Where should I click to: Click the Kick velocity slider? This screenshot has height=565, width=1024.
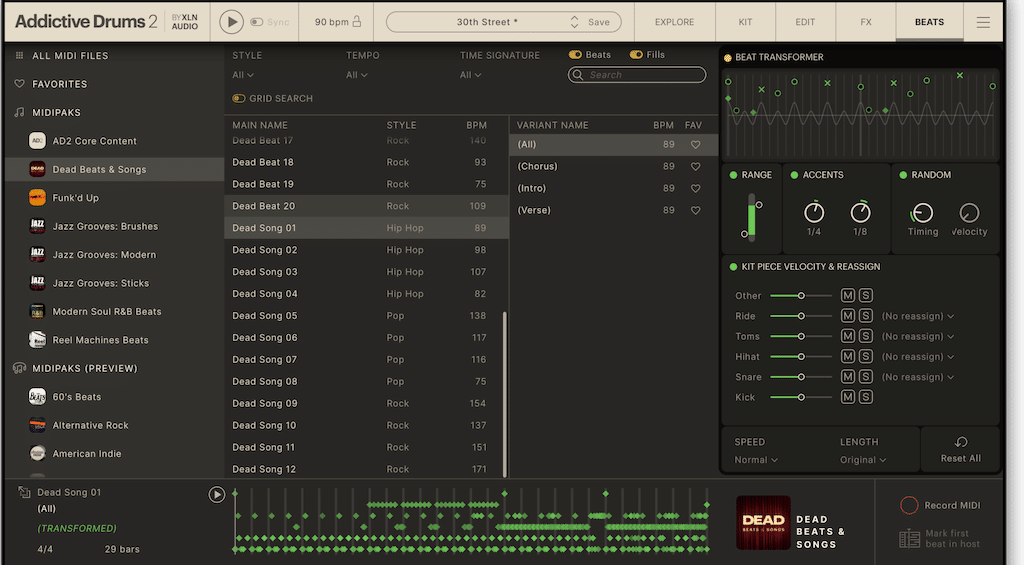[x=801, y=397]
